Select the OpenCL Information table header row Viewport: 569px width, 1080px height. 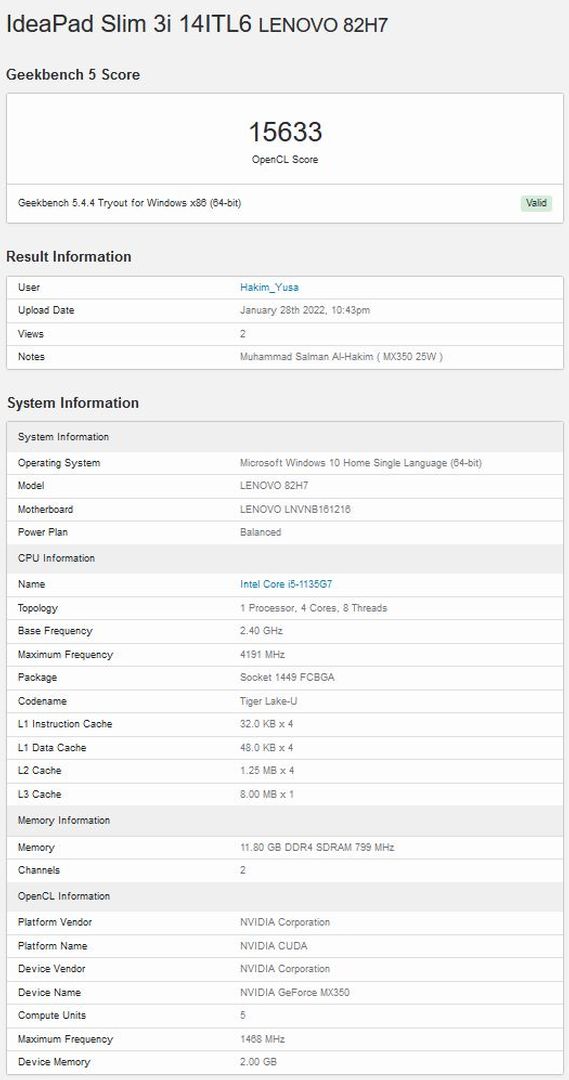click(x=284, y=896)
